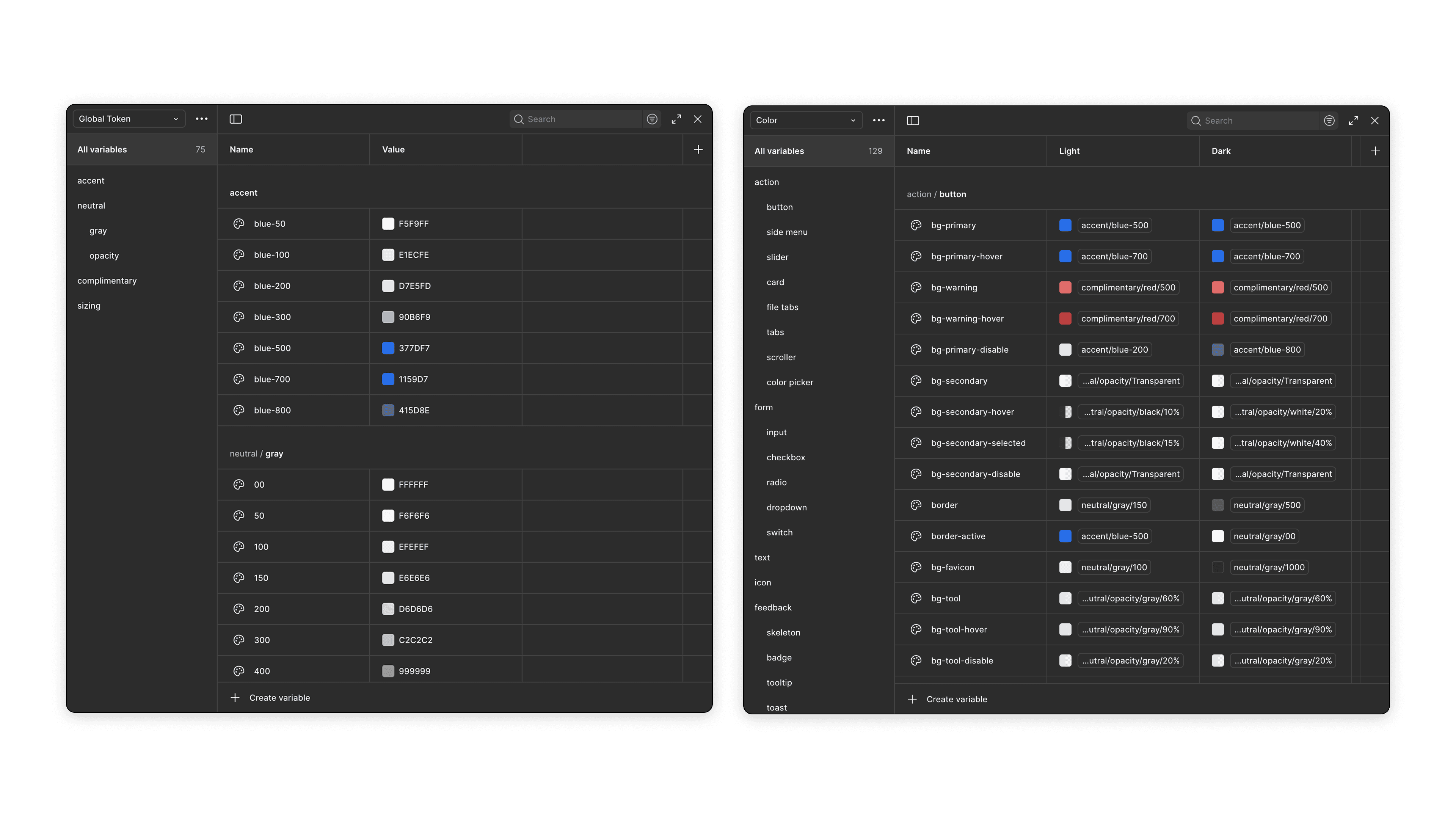Toggle sidebar in Global Token panel
This screenshot has height=819, width=1456.
(236, 119)
